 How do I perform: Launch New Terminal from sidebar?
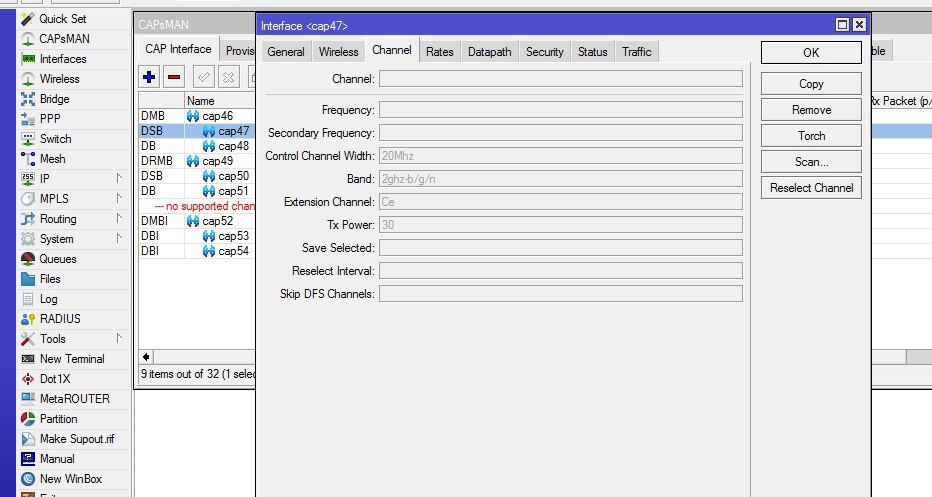pyautogui.click(x=72, y=359)
